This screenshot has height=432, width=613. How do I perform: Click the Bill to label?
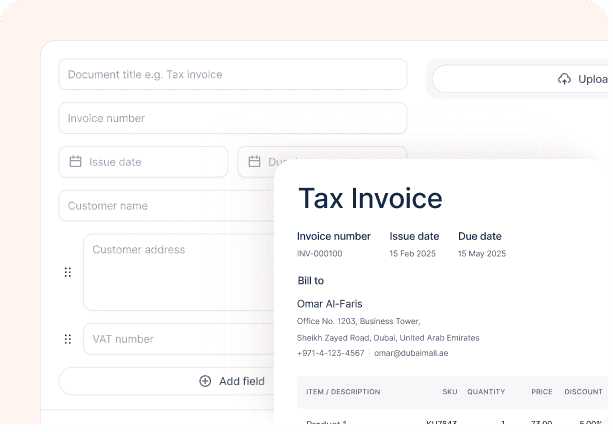[x=311, y=281]
